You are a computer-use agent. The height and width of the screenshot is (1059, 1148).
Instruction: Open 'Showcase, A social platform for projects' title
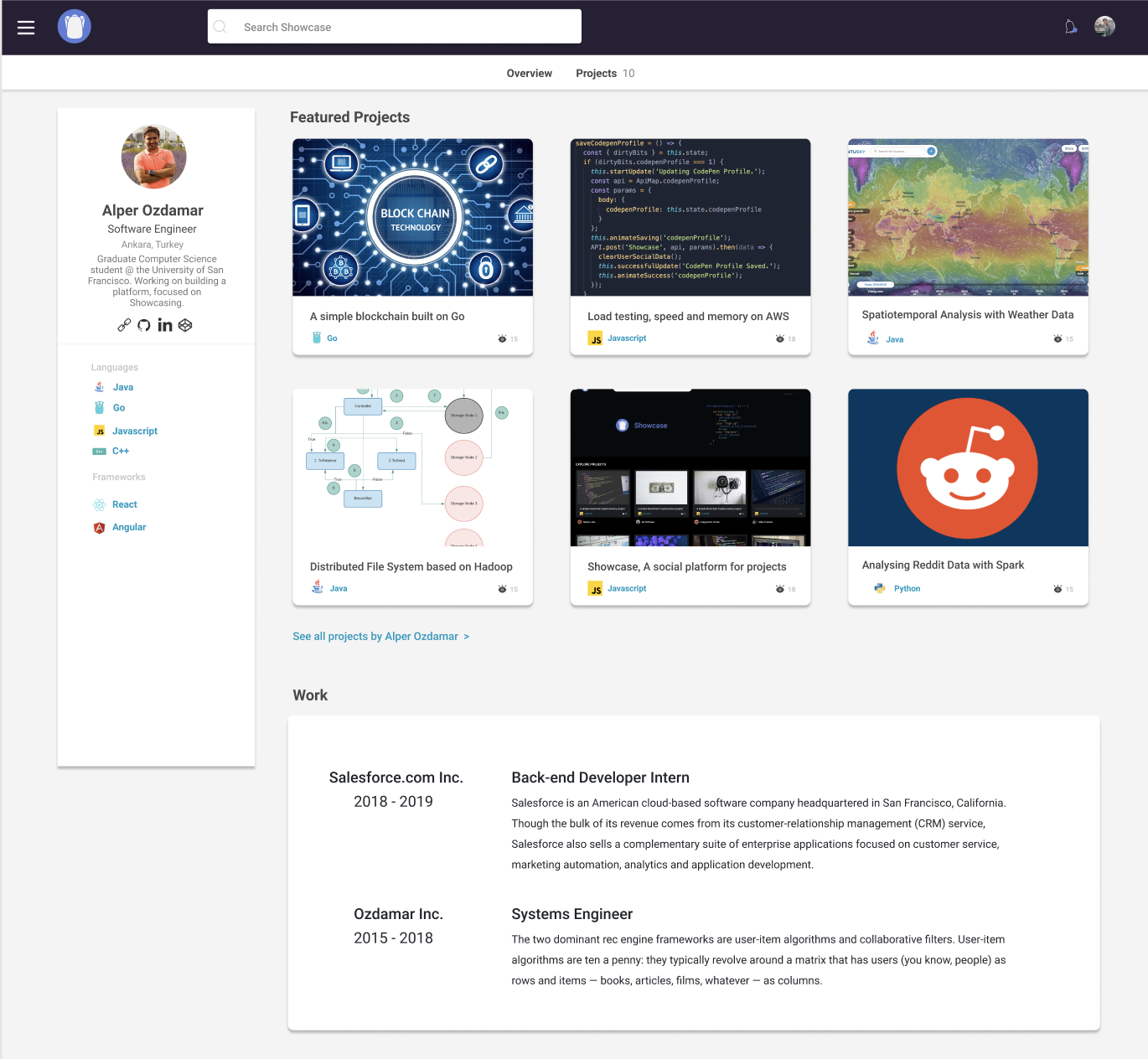coord(687,567)
